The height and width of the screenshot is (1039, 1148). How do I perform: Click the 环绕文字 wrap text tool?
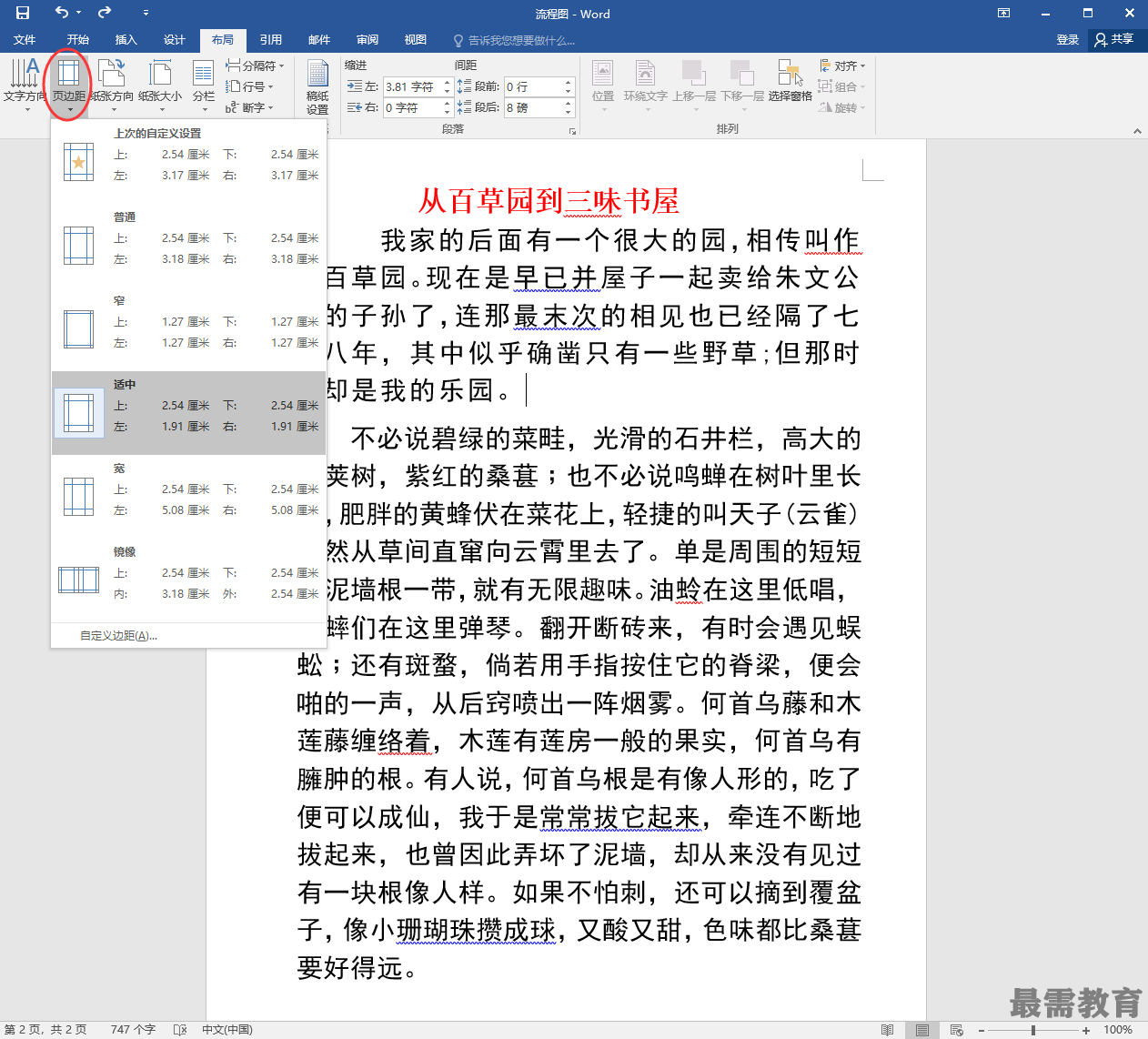click(x=646, y=85)
